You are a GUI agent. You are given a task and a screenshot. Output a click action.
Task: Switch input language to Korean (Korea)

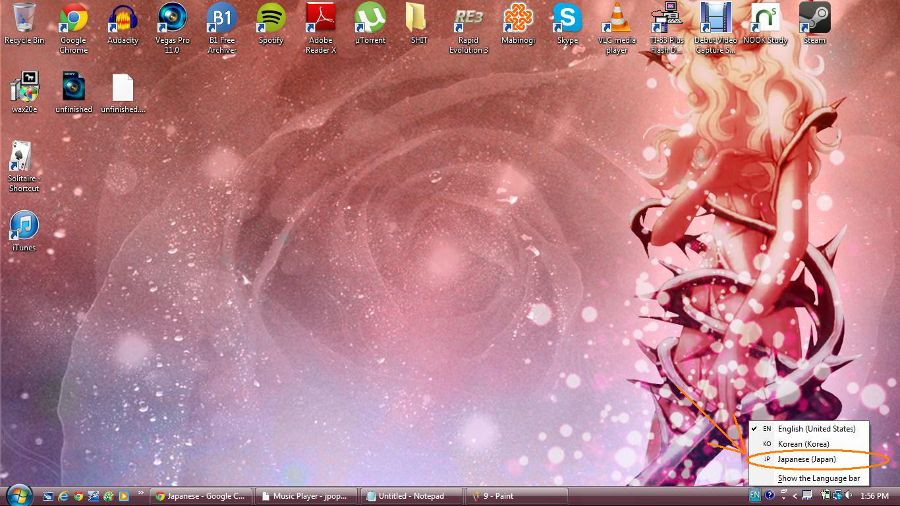point(803,444)
